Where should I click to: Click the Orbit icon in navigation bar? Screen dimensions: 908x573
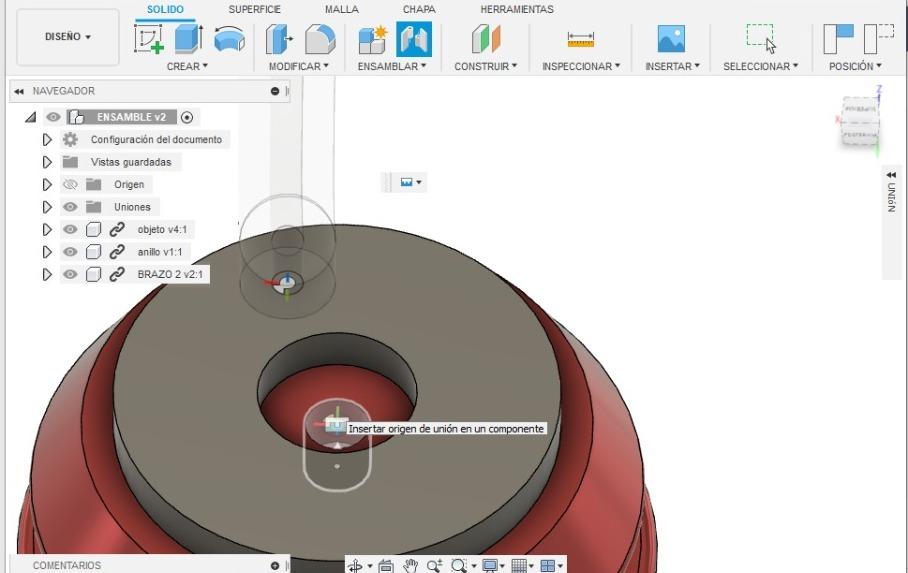(355, 565)
